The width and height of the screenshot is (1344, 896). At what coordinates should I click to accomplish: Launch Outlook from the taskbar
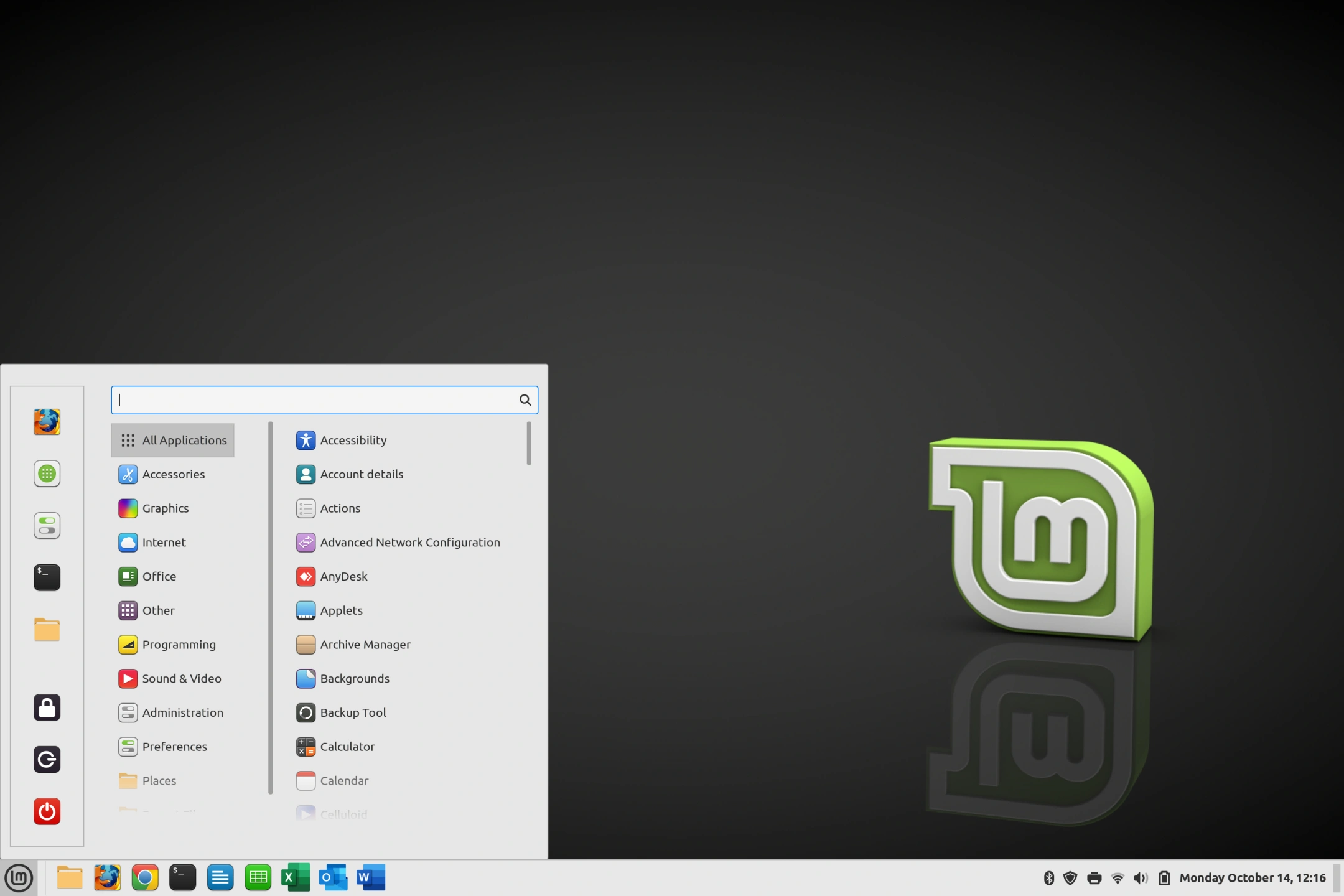tap(333, 878)
